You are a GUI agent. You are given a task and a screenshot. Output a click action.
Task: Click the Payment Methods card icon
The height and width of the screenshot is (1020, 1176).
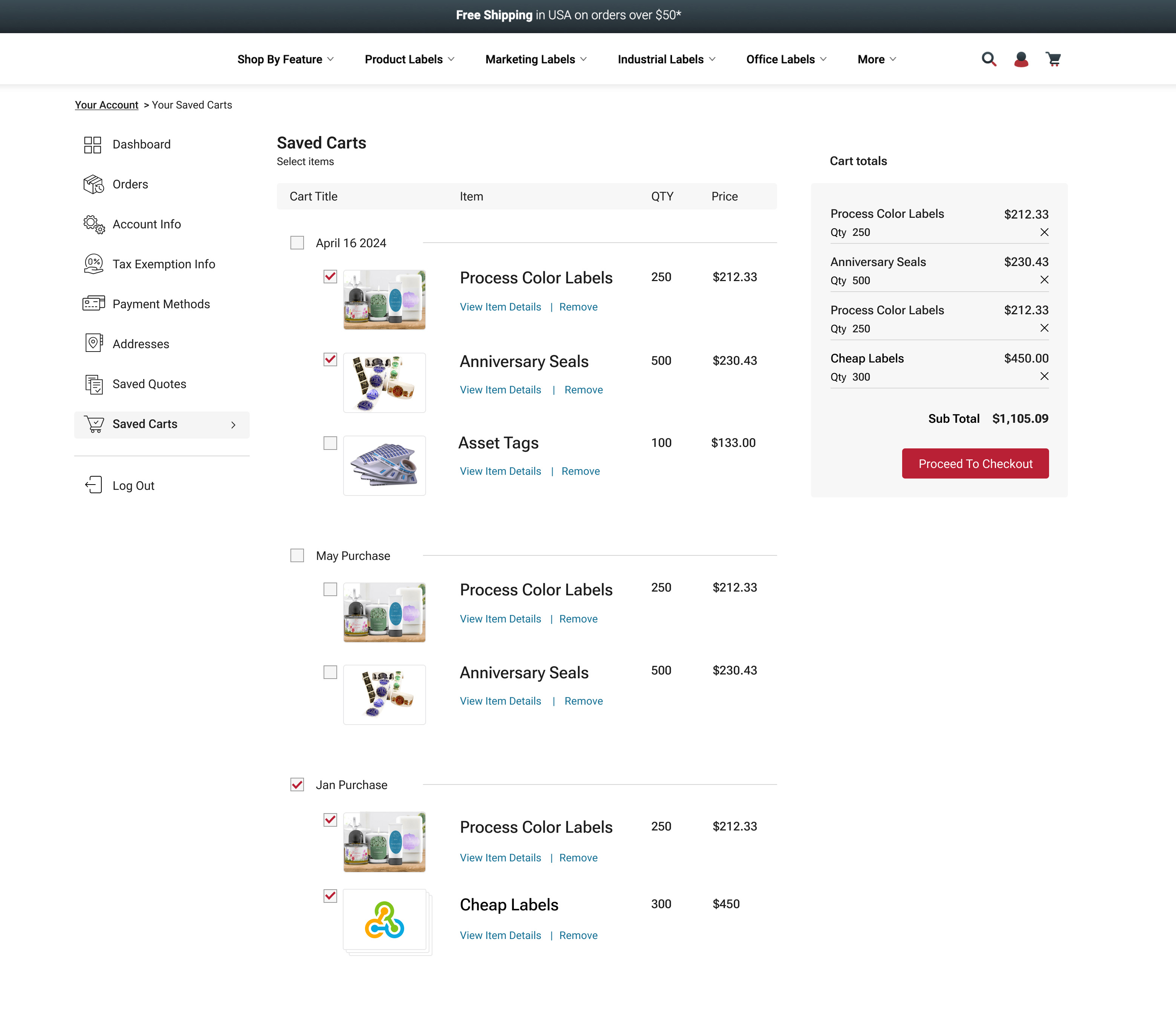(93, 303)
